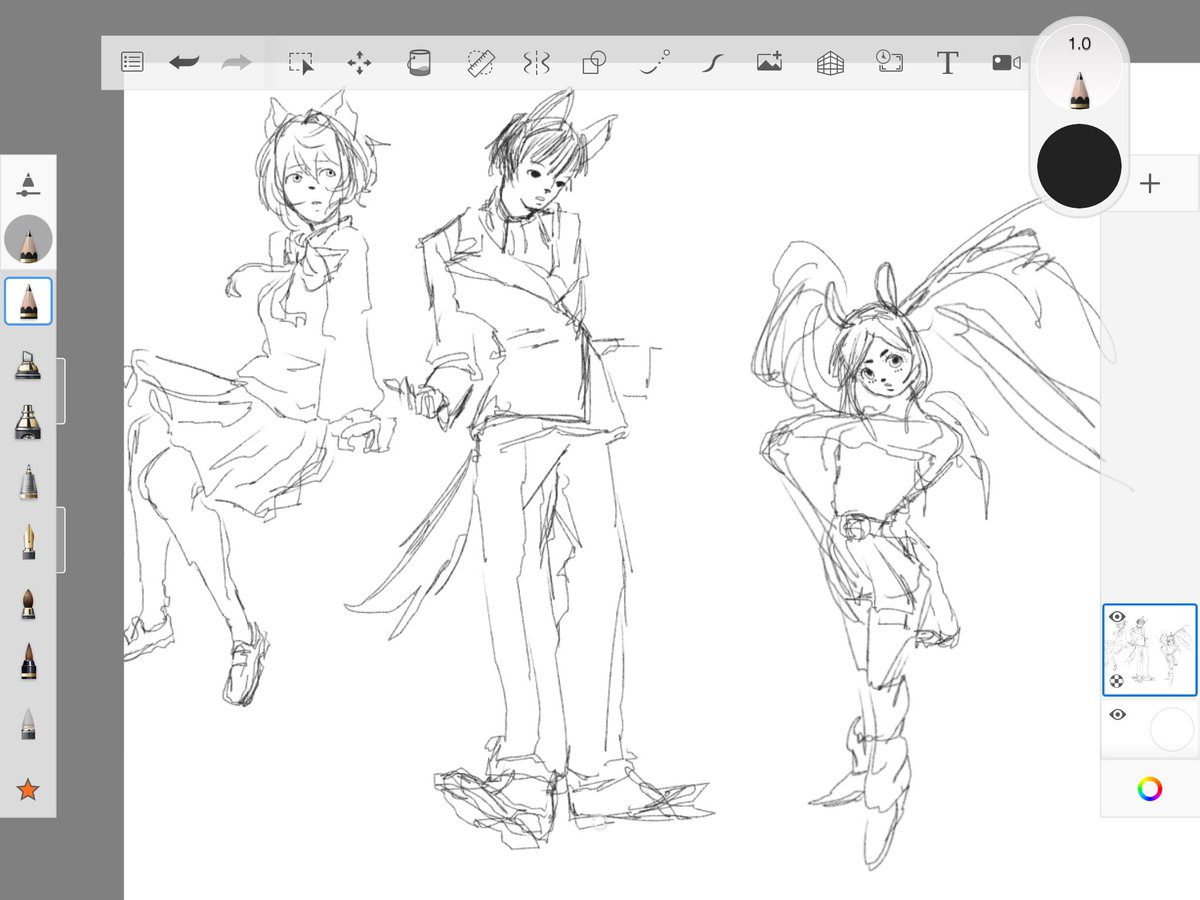The height and width of the screenshot is (900, 1200).
Task: Pick the silver ballpoint pen brush
Action: 28,482
